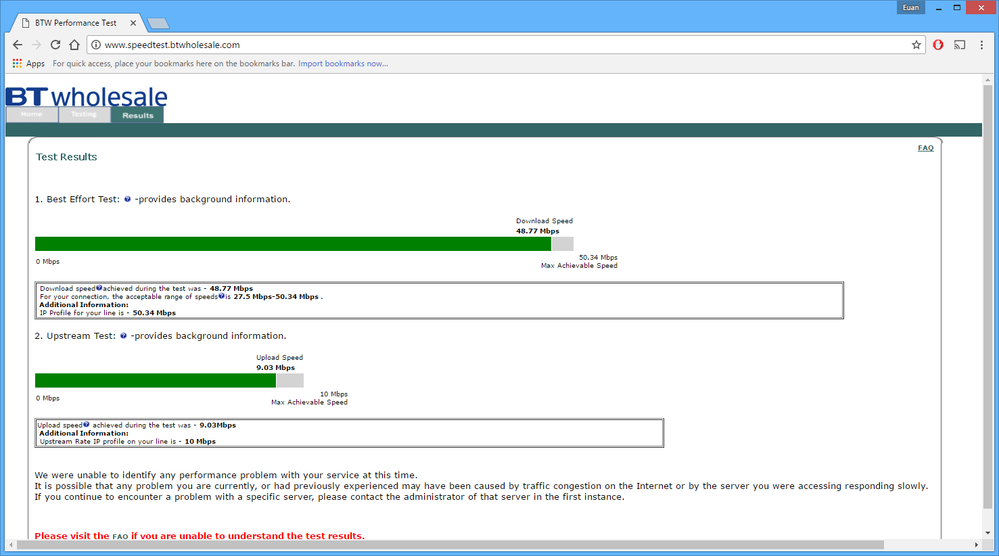Click the Test Results heading

66,157
